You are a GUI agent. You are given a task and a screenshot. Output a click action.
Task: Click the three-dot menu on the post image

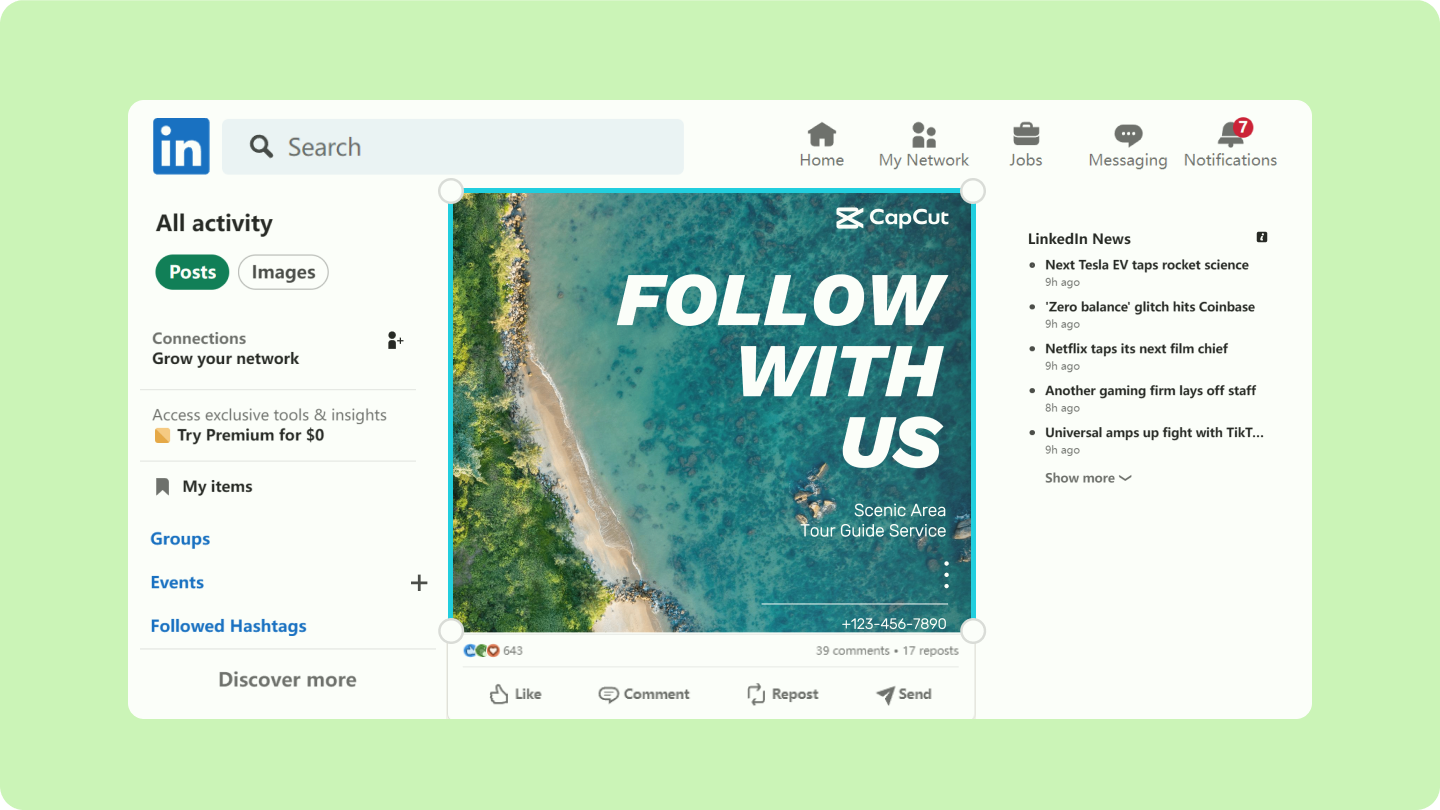coord(946,574)
